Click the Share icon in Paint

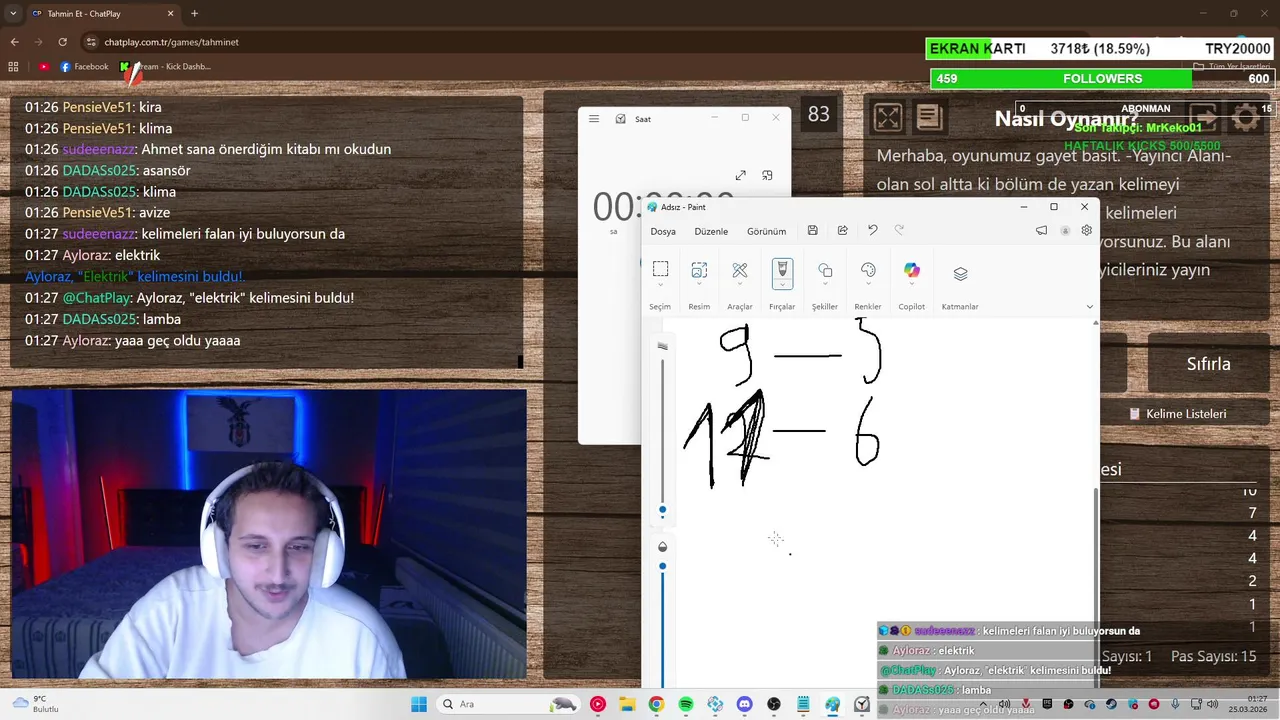842,230
